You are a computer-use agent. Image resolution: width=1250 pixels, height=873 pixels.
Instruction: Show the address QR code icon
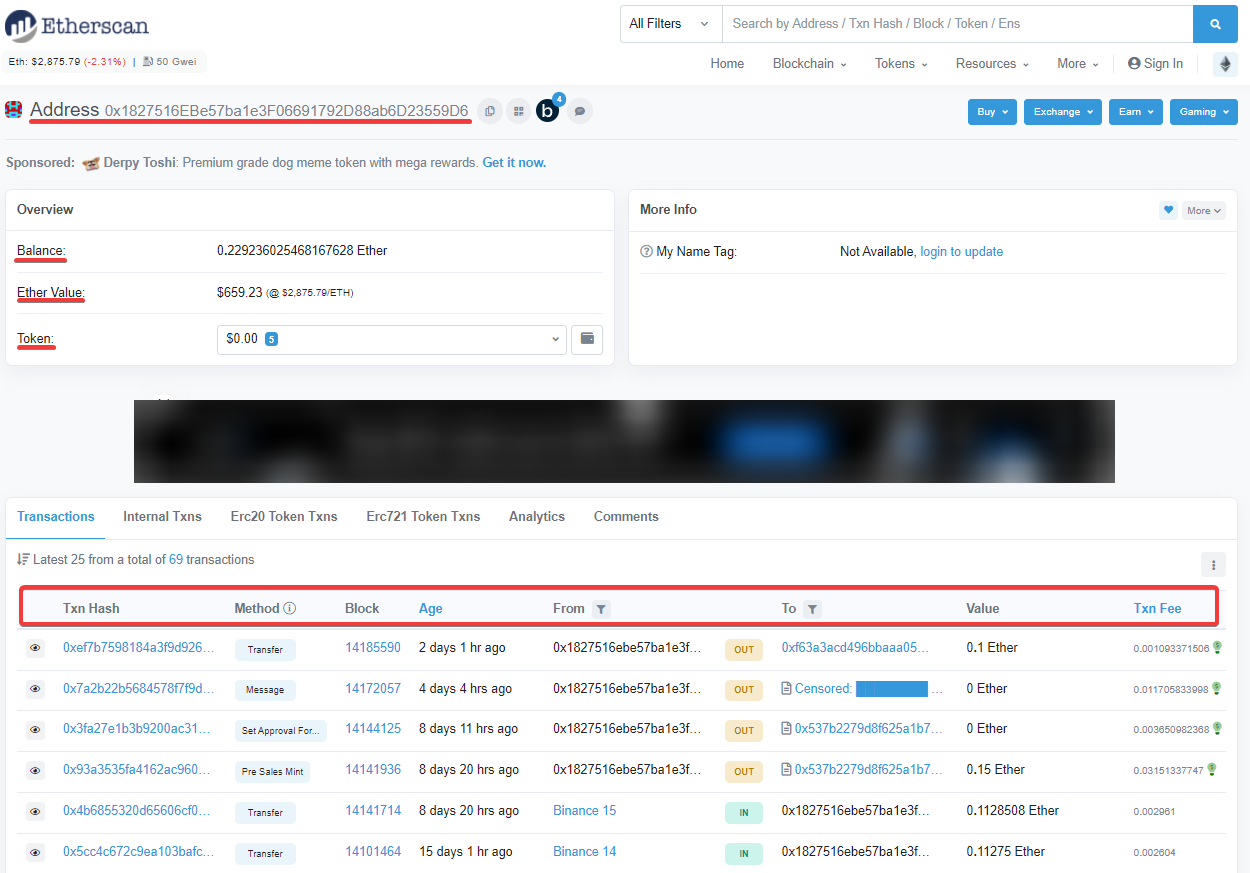tap(518, 111)
